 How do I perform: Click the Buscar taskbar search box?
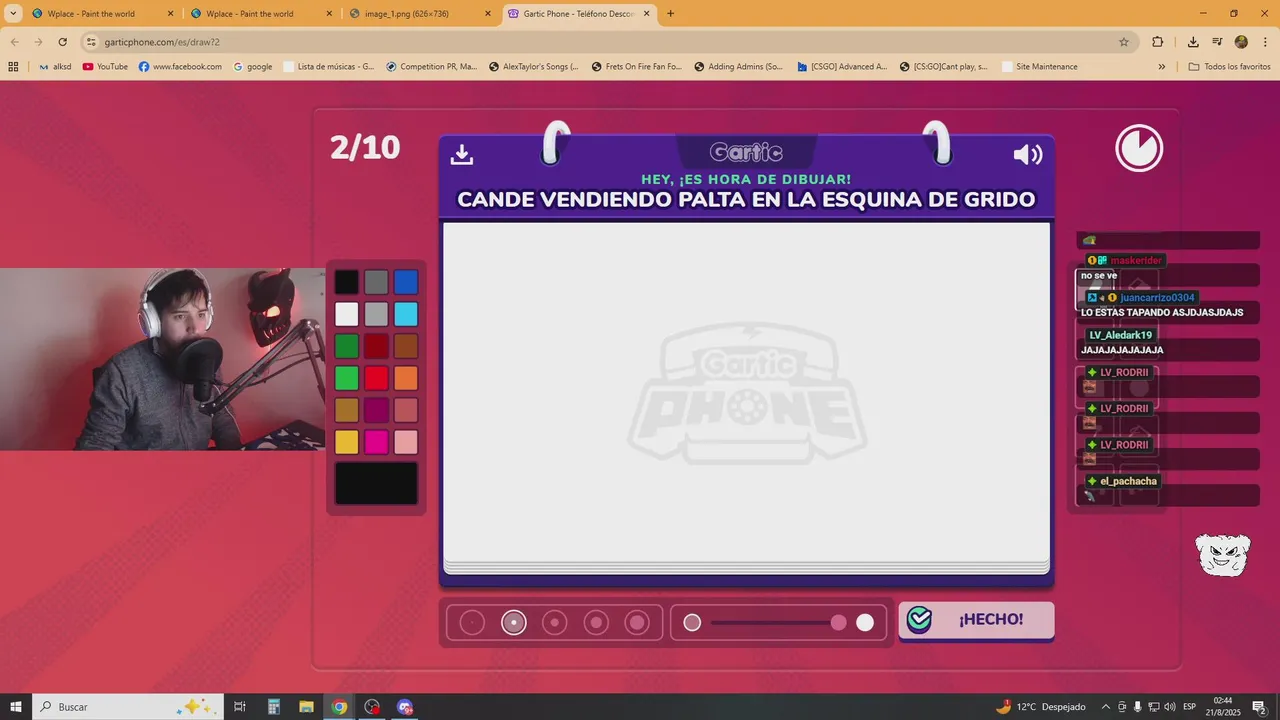tap(129, 707)
